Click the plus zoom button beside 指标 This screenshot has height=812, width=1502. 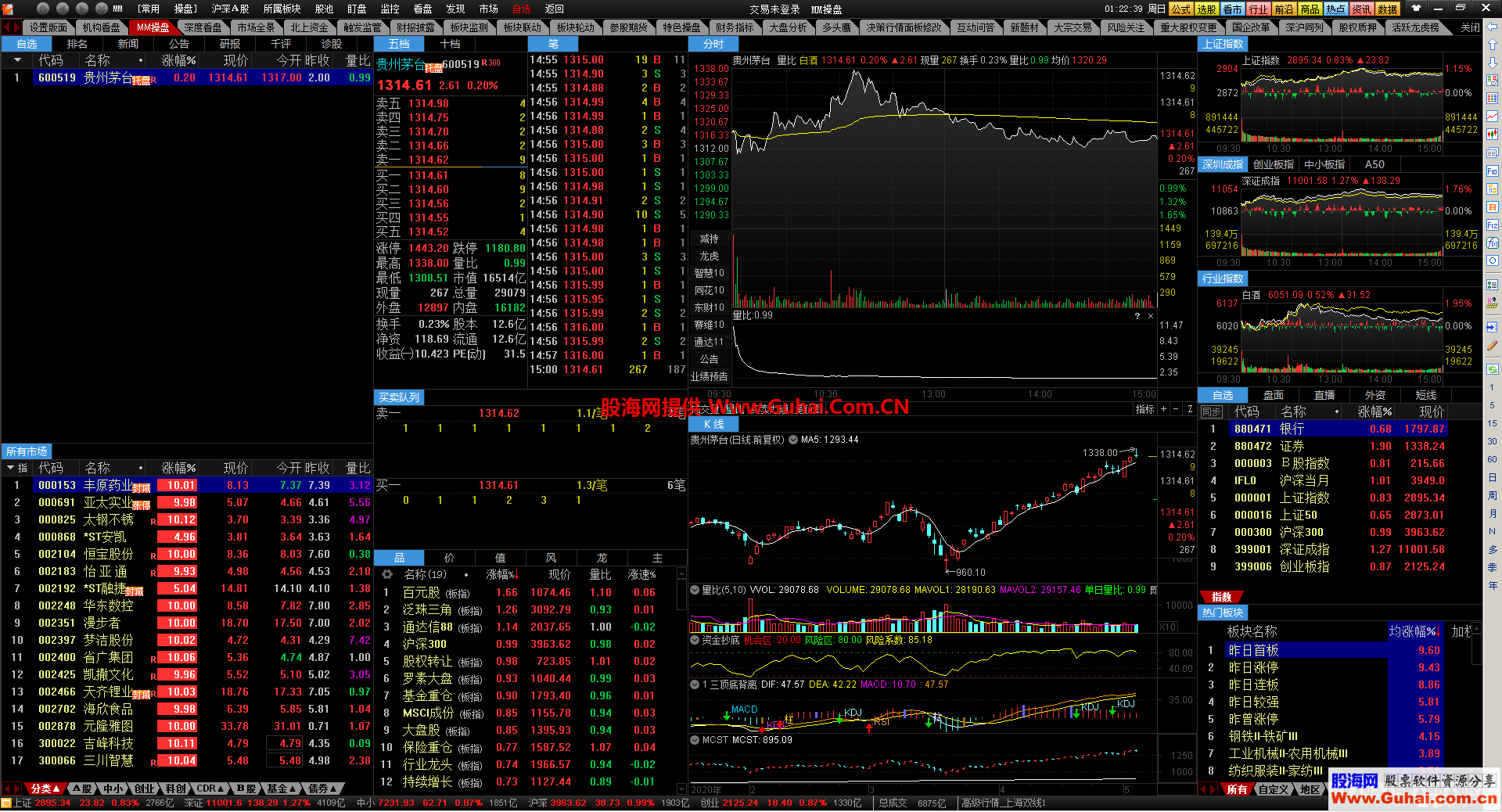(1163, 409)
